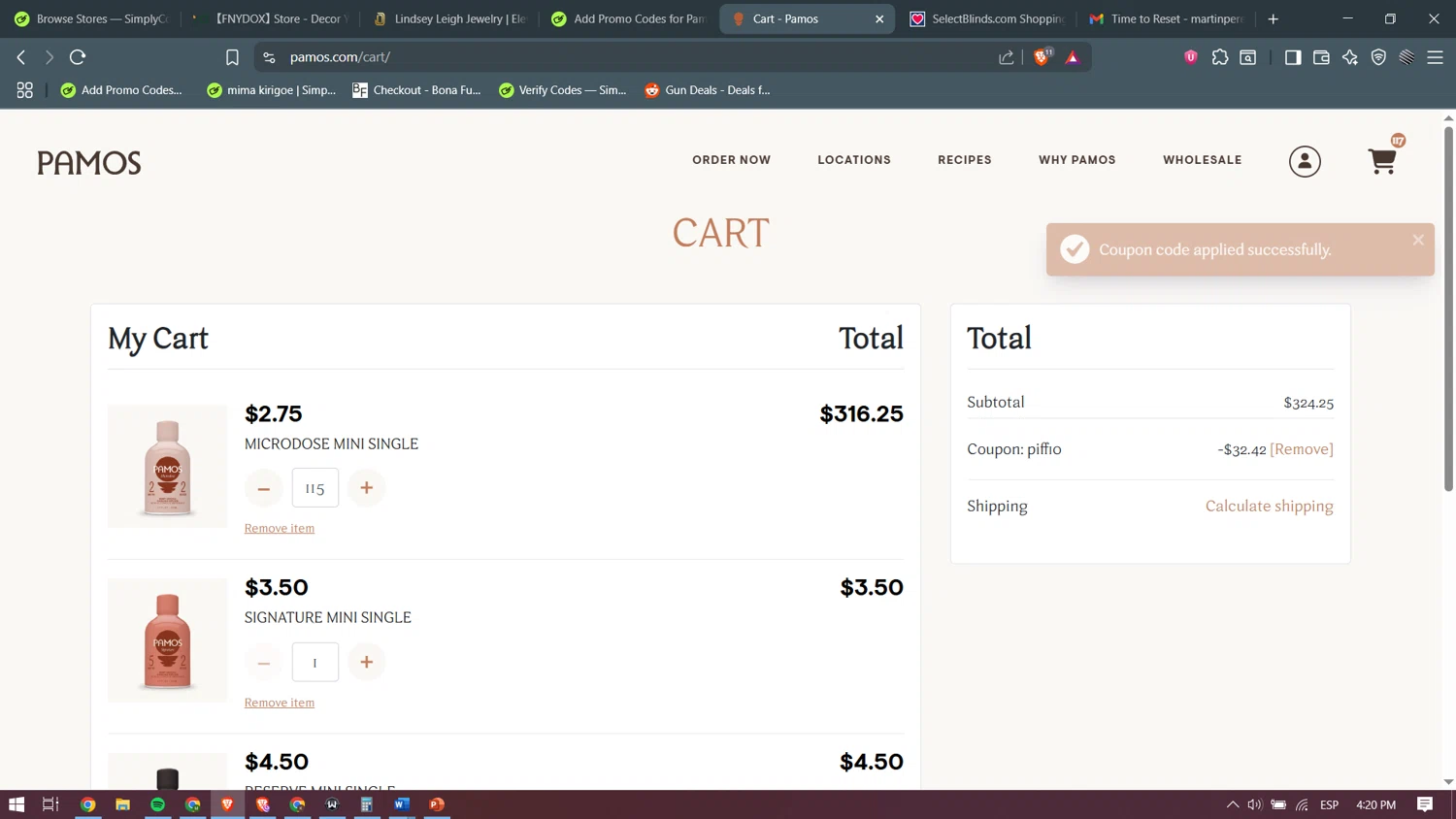The width and height of the screenshot is (1456, 819).
Task: Remove the piffio coupon
Action: 1302,449
